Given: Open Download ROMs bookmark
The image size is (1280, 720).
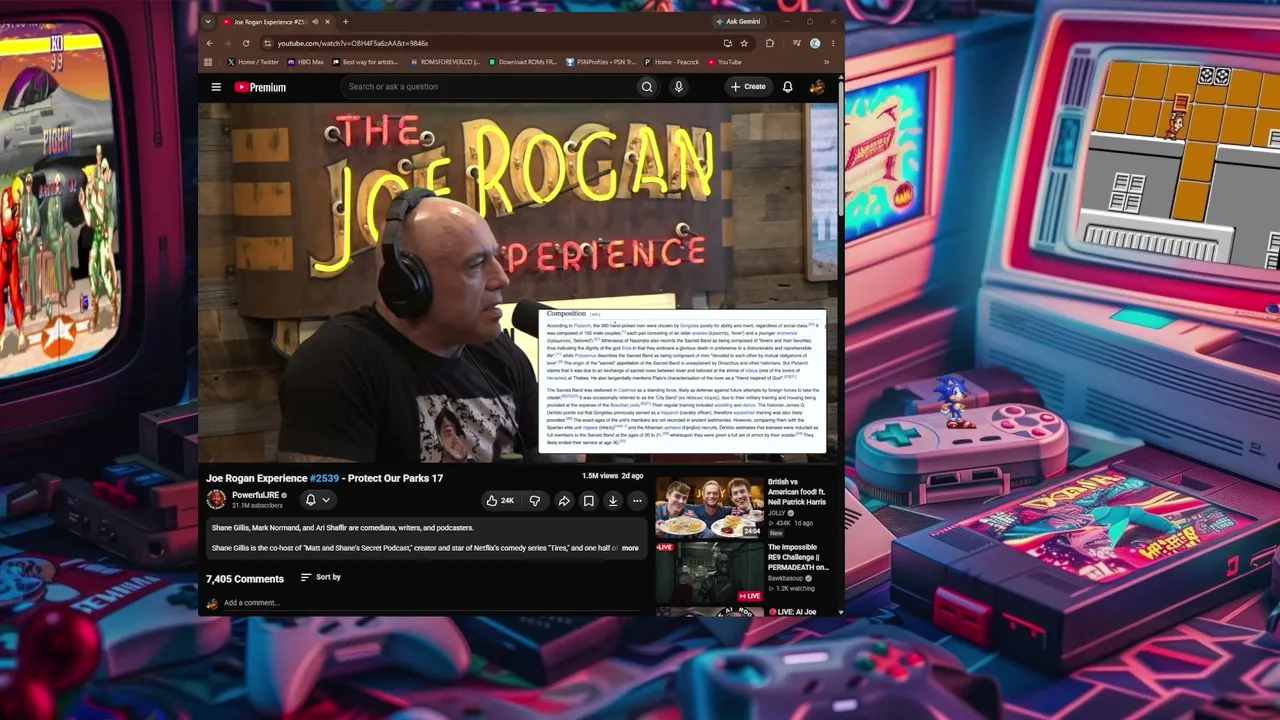Looking at the screenshot, I should (x=522, y=62).
